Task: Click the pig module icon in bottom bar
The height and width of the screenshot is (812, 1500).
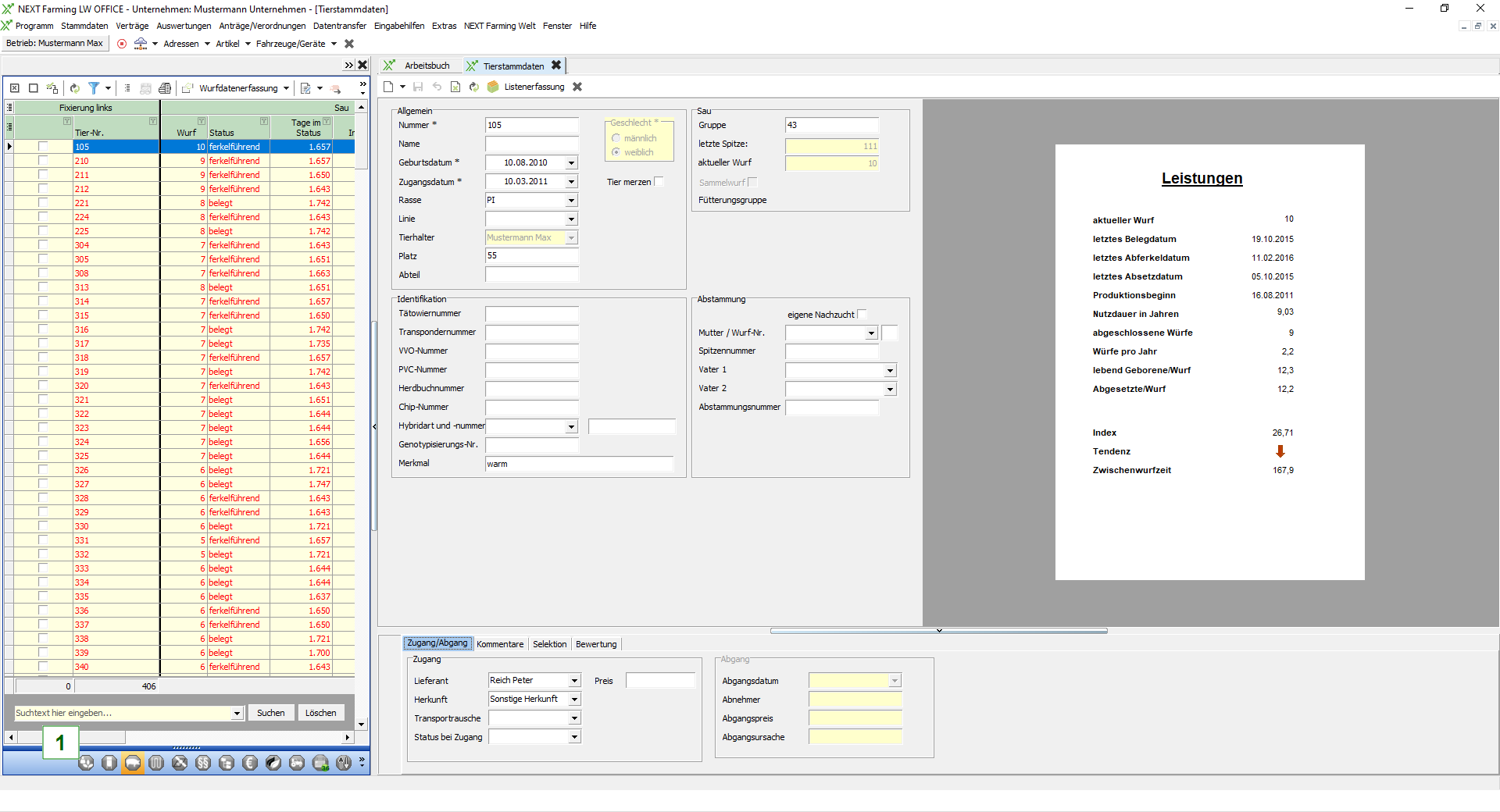Action: pos(133,763)
